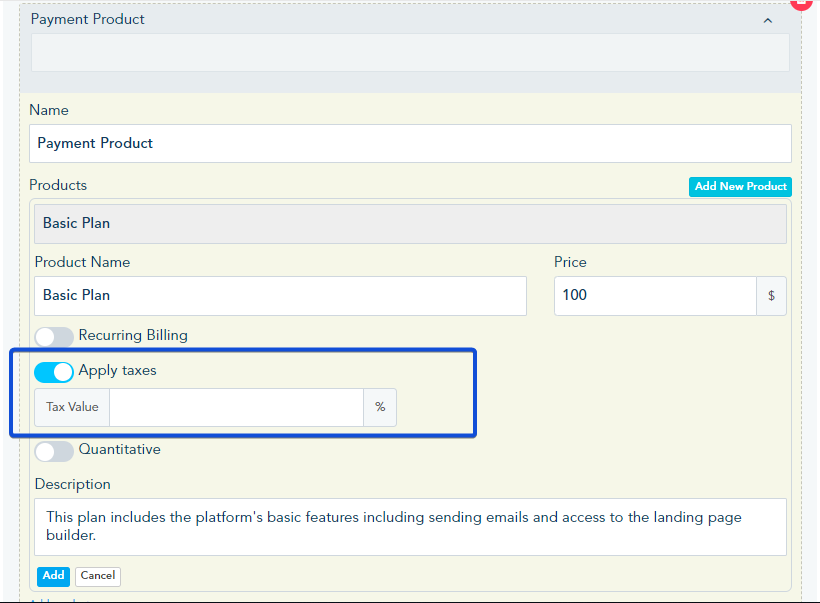820x603 pixels.
Task: Click the gray preview box under panel title
Action: tap(410, 53)
